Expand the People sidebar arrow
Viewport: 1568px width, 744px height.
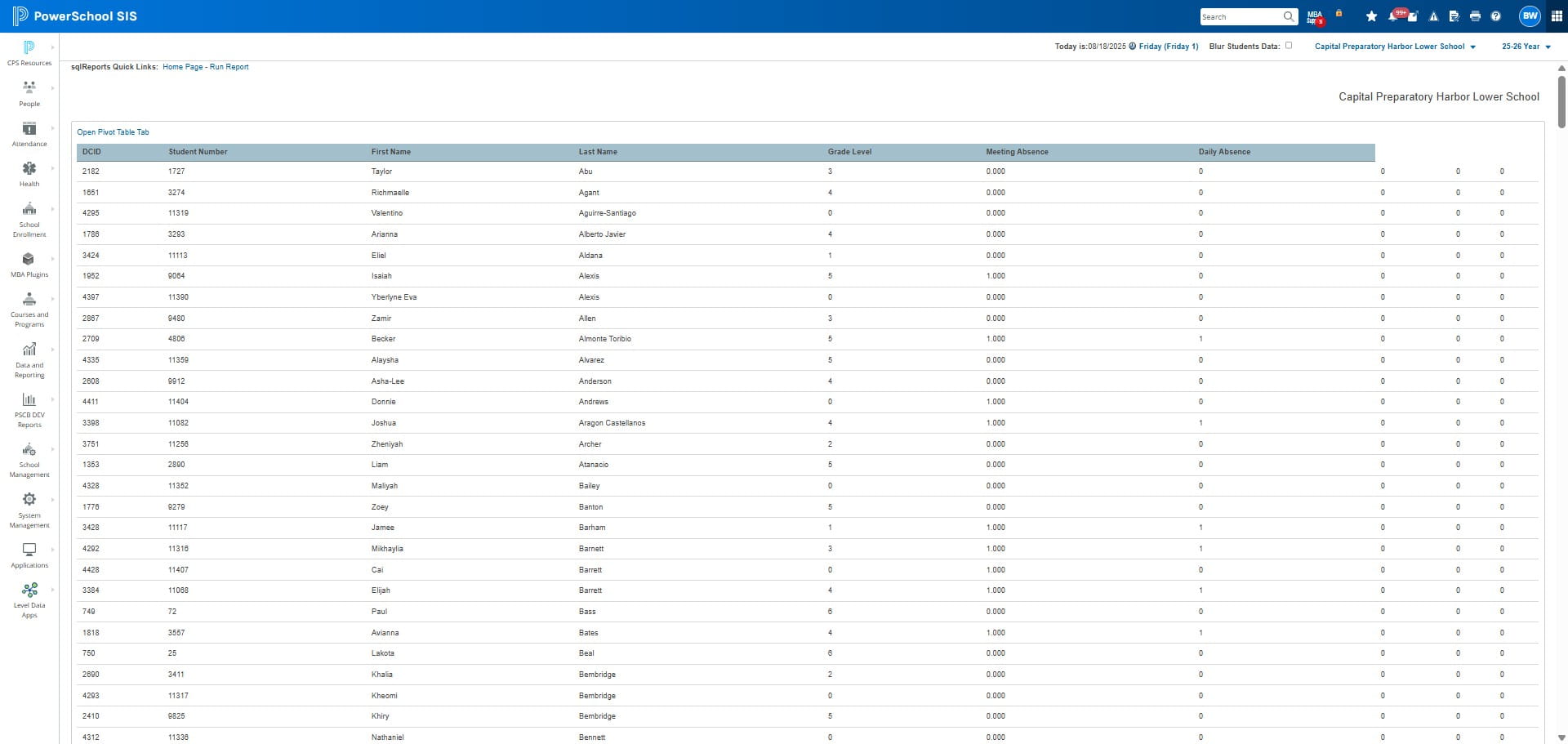click(53, 88)
